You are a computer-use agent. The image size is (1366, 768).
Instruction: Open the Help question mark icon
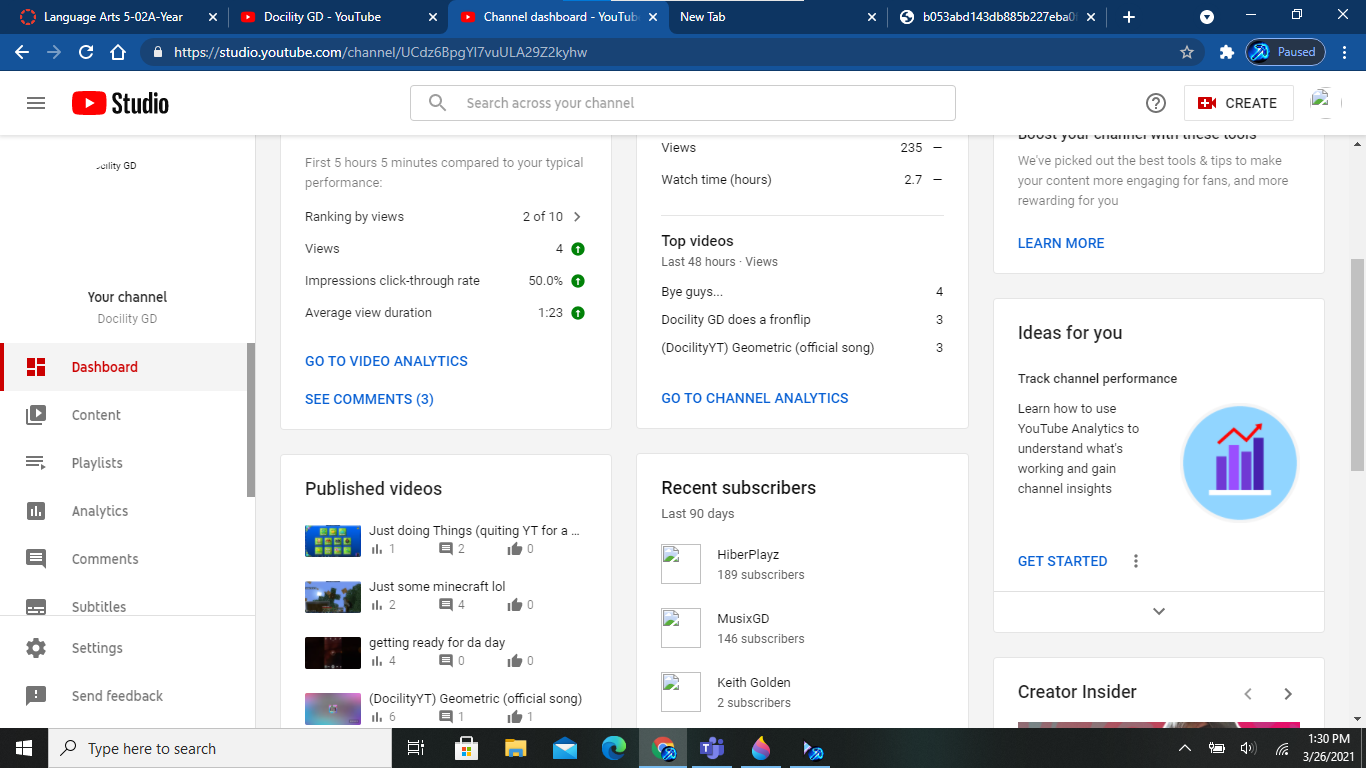[1156, 103]
